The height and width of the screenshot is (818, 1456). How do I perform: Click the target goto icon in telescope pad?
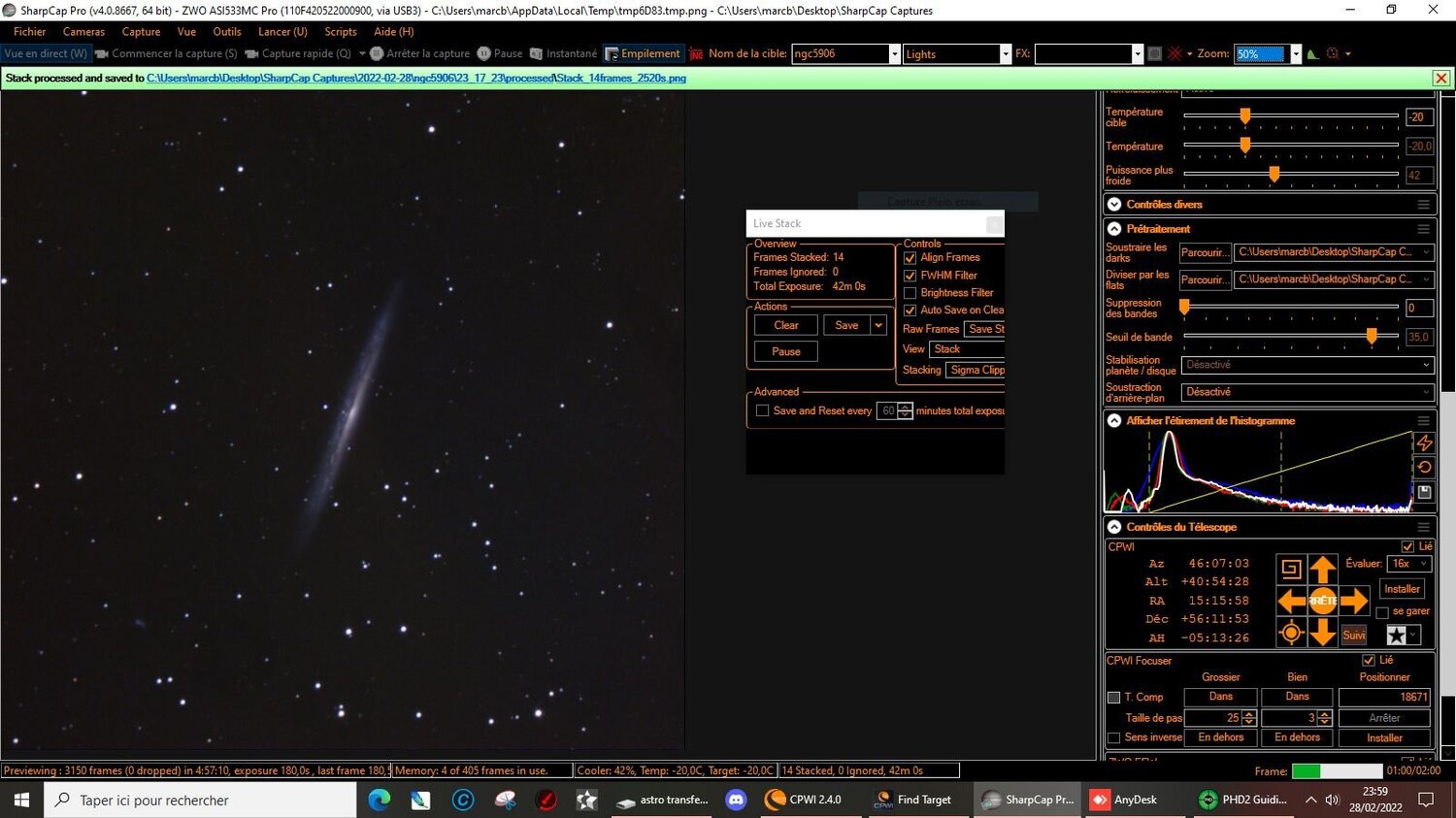(1291, 632)
